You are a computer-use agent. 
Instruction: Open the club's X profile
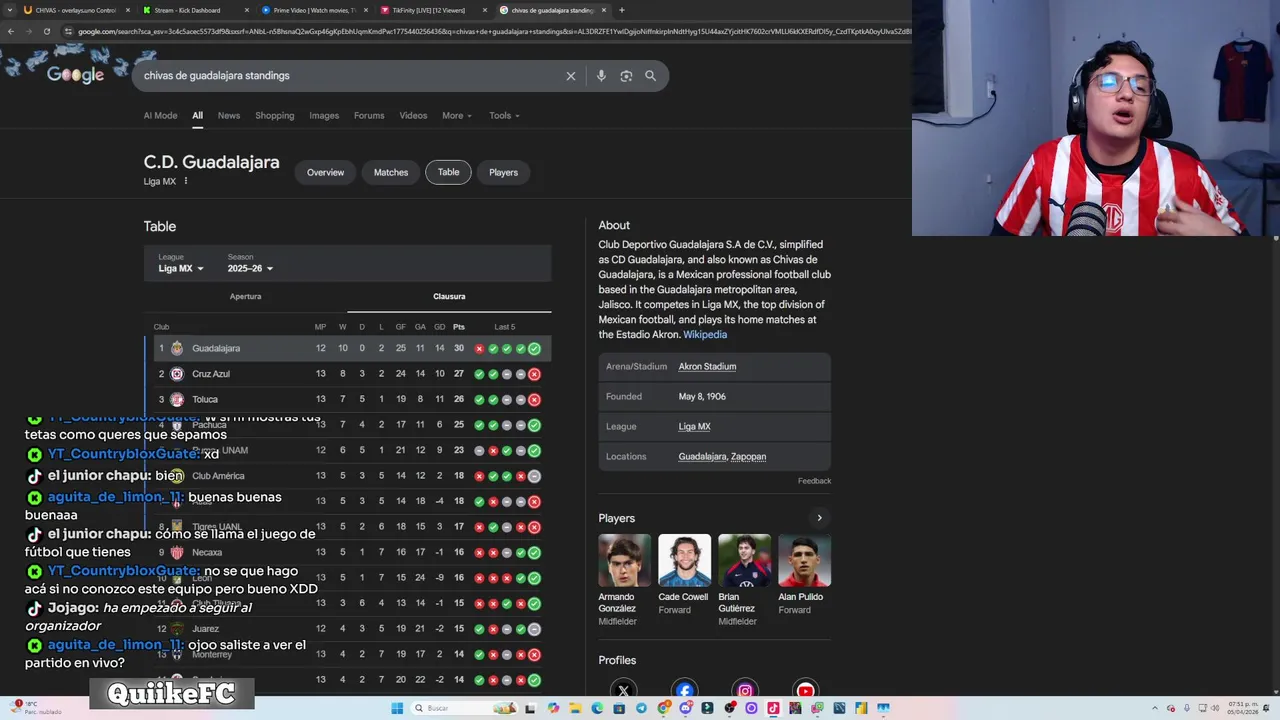(x=624, y=690)
